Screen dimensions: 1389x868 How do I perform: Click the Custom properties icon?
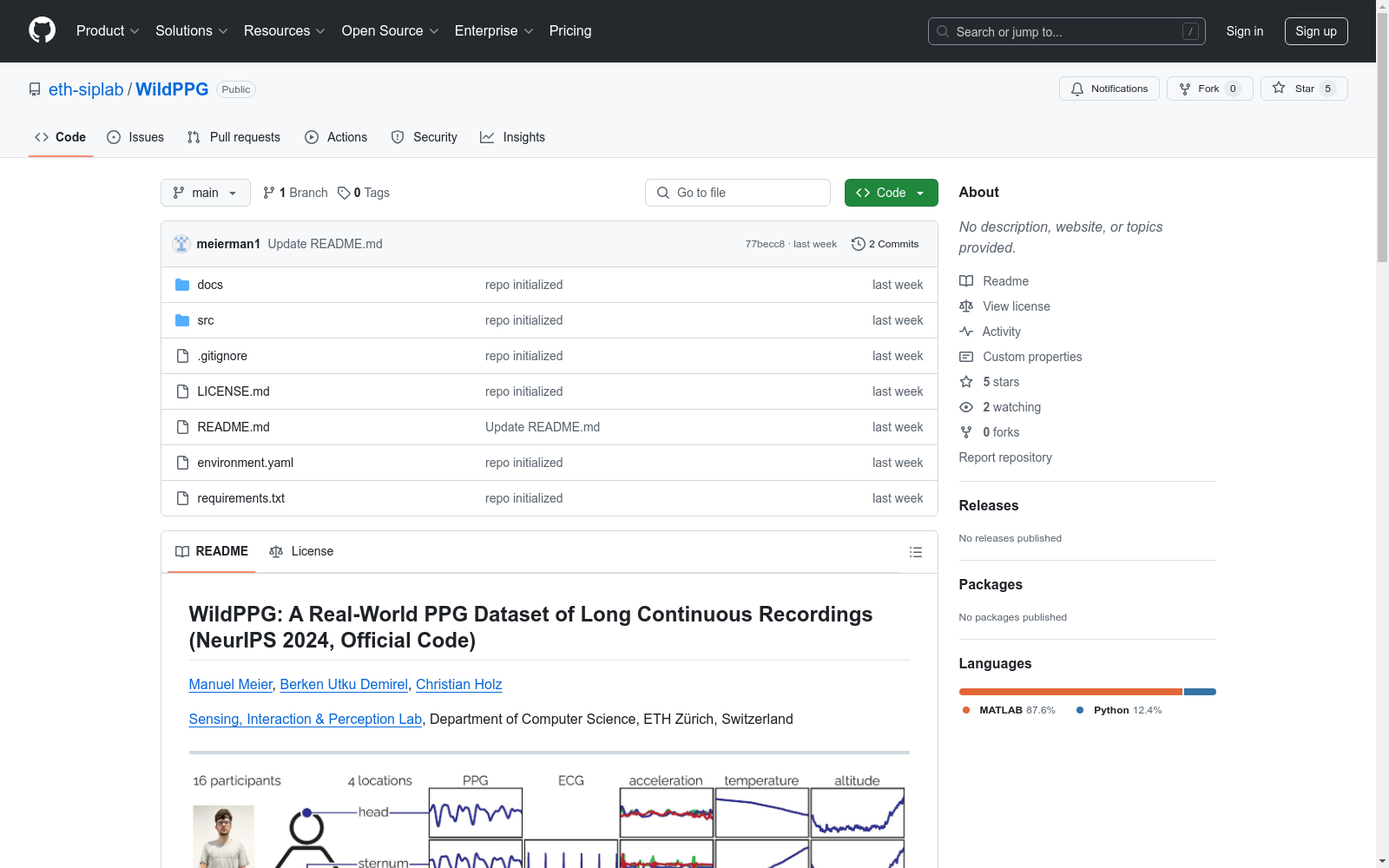pos(966,357)
